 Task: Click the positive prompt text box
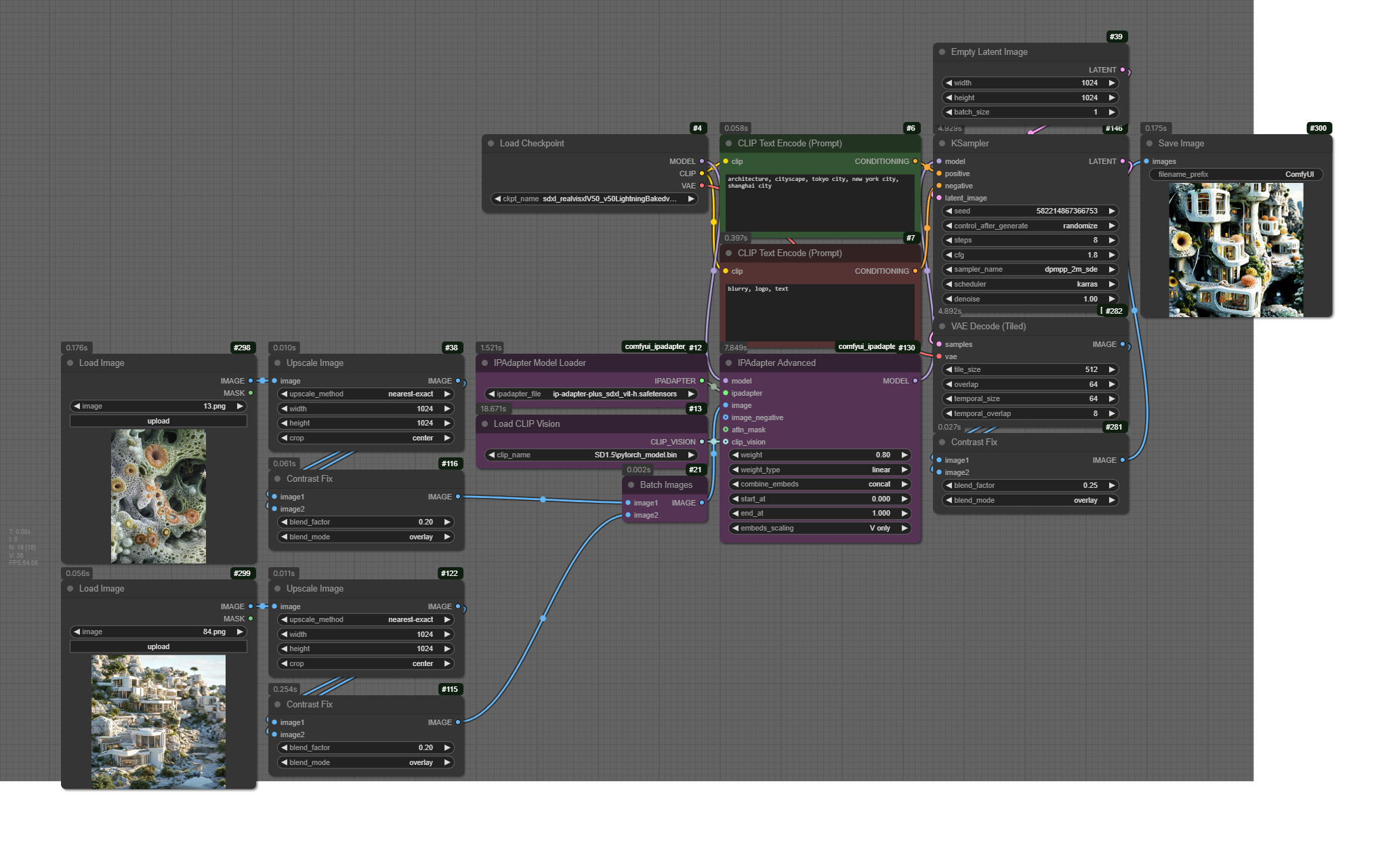(x=820, y=203)
